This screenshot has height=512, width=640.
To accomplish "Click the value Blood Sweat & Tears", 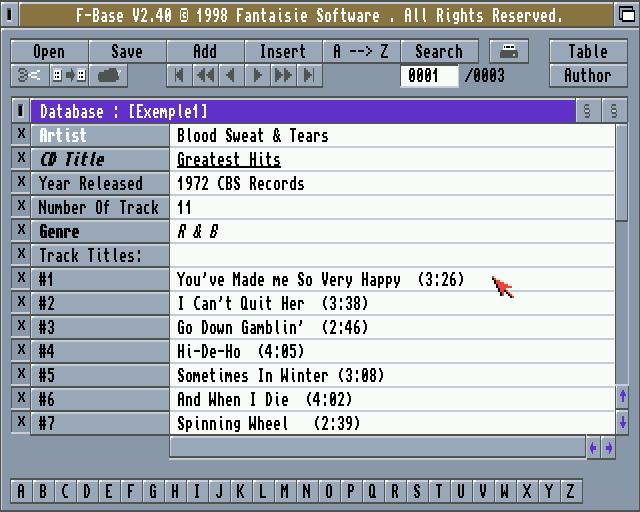I will [253, 135].
